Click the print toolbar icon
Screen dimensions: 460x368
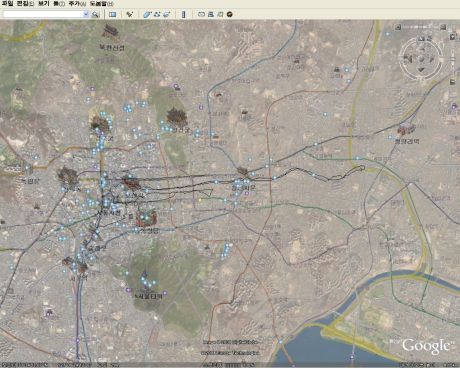(211, 14)
